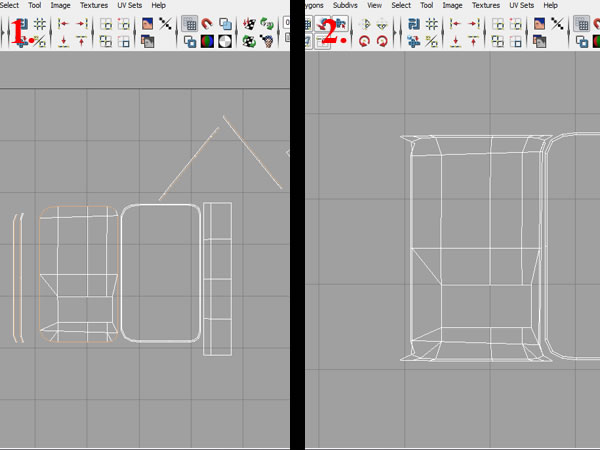Image resolution: width=600 pixels, height=450 pixels.
Task: Toggle filtered image display in right editor
Action: point(557,24)
